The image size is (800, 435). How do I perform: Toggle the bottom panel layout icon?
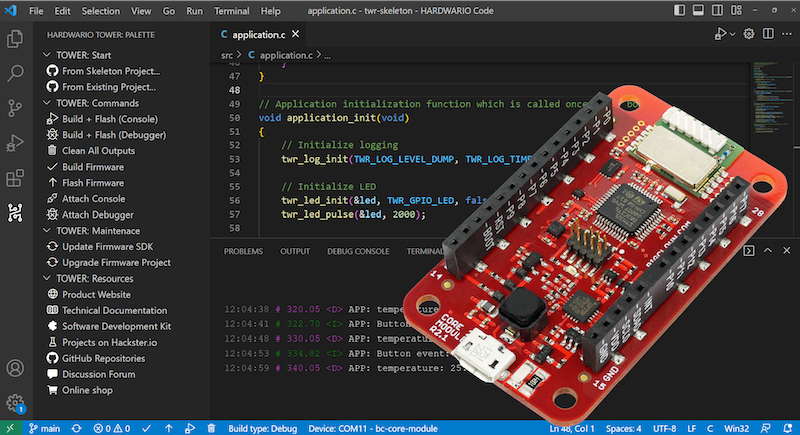[698, 10]
